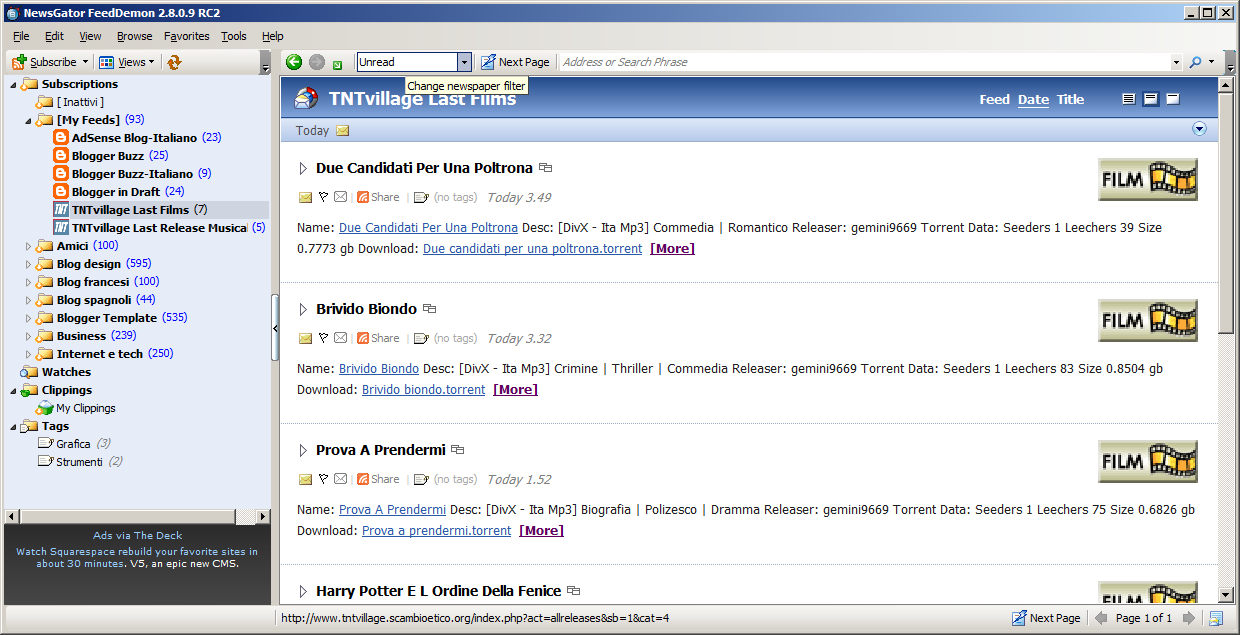Screen dimensions: 1240x635
Task: Select the Grafica tag
Action: [x=73, y=444]
